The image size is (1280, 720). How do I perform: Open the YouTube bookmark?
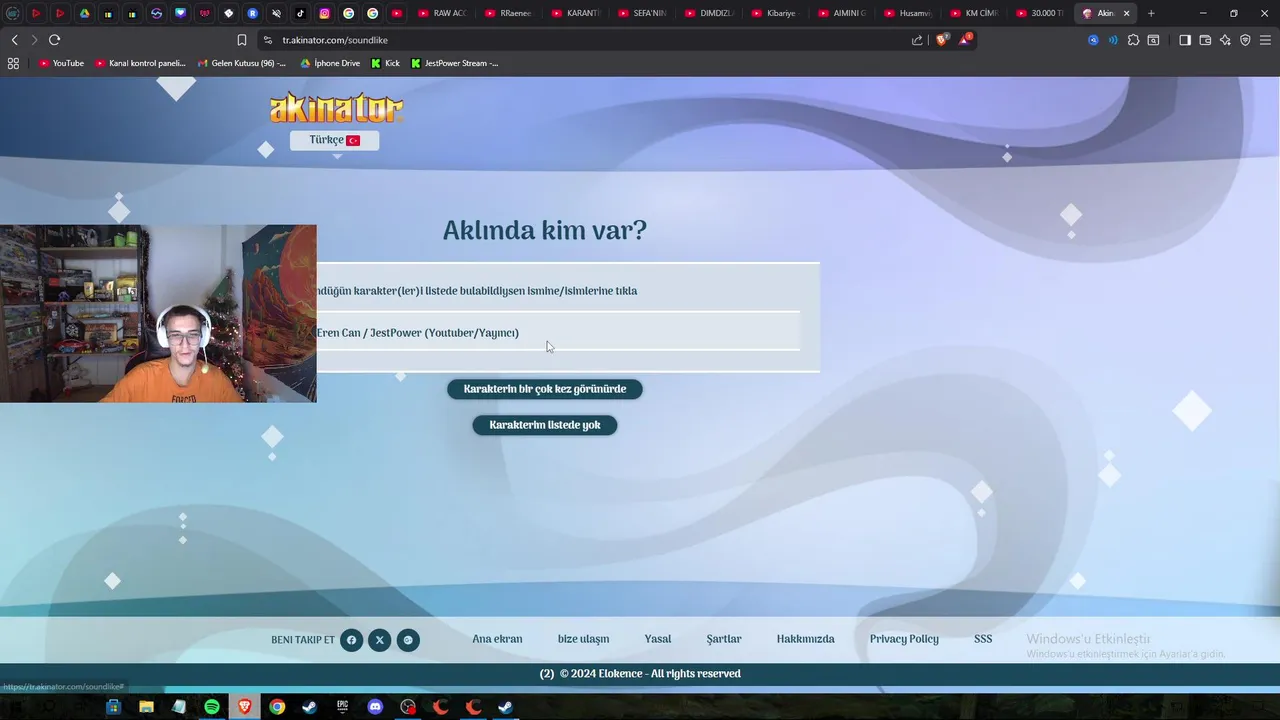[x=62, y=63]
